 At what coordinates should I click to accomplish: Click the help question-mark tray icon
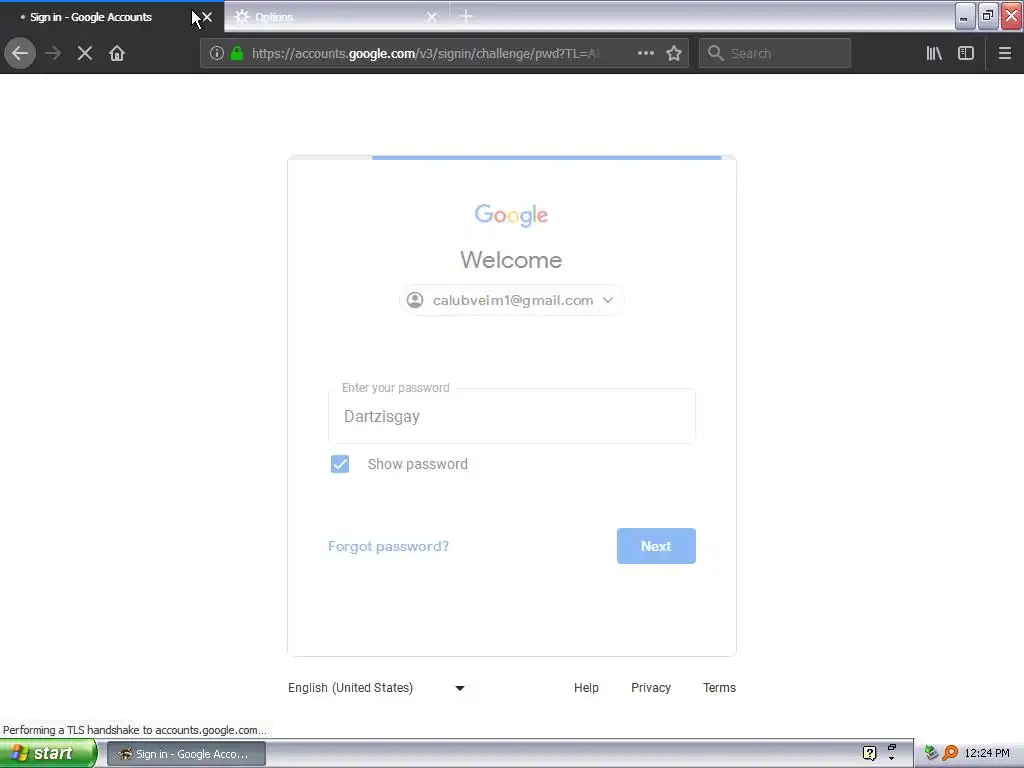869,754
